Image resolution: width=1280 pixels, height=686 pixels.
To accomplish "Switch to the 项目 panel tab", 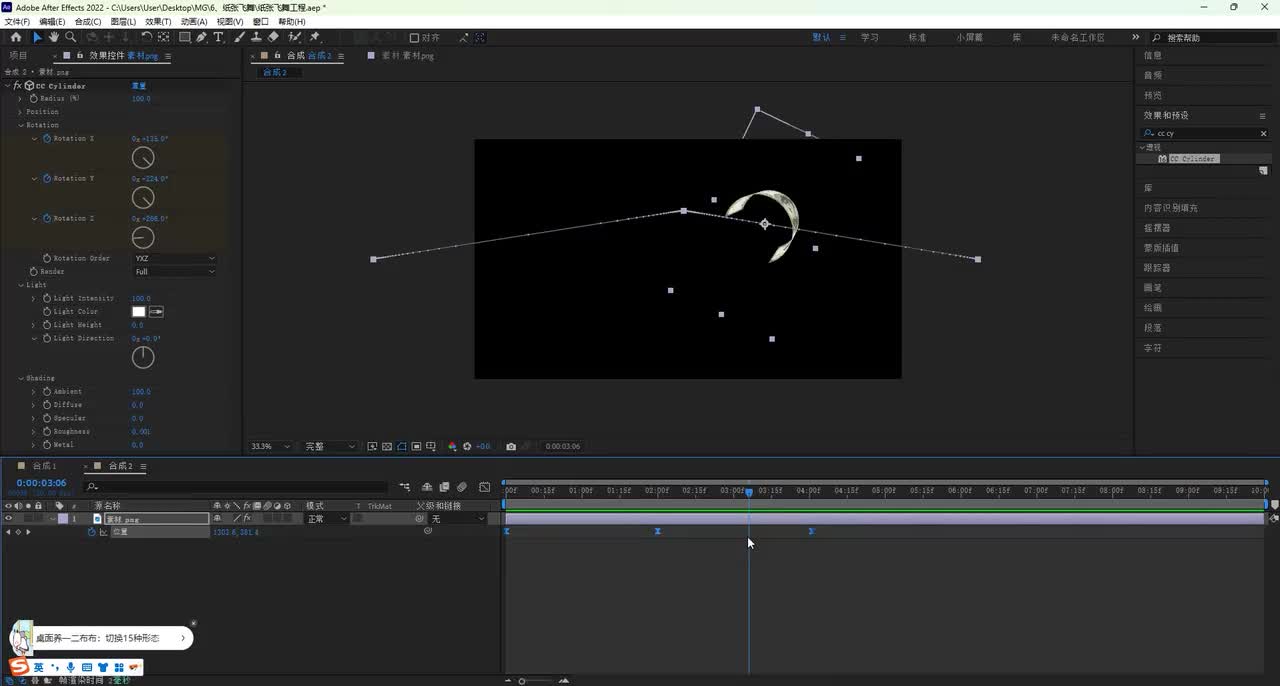I will [x=18, y=56].
